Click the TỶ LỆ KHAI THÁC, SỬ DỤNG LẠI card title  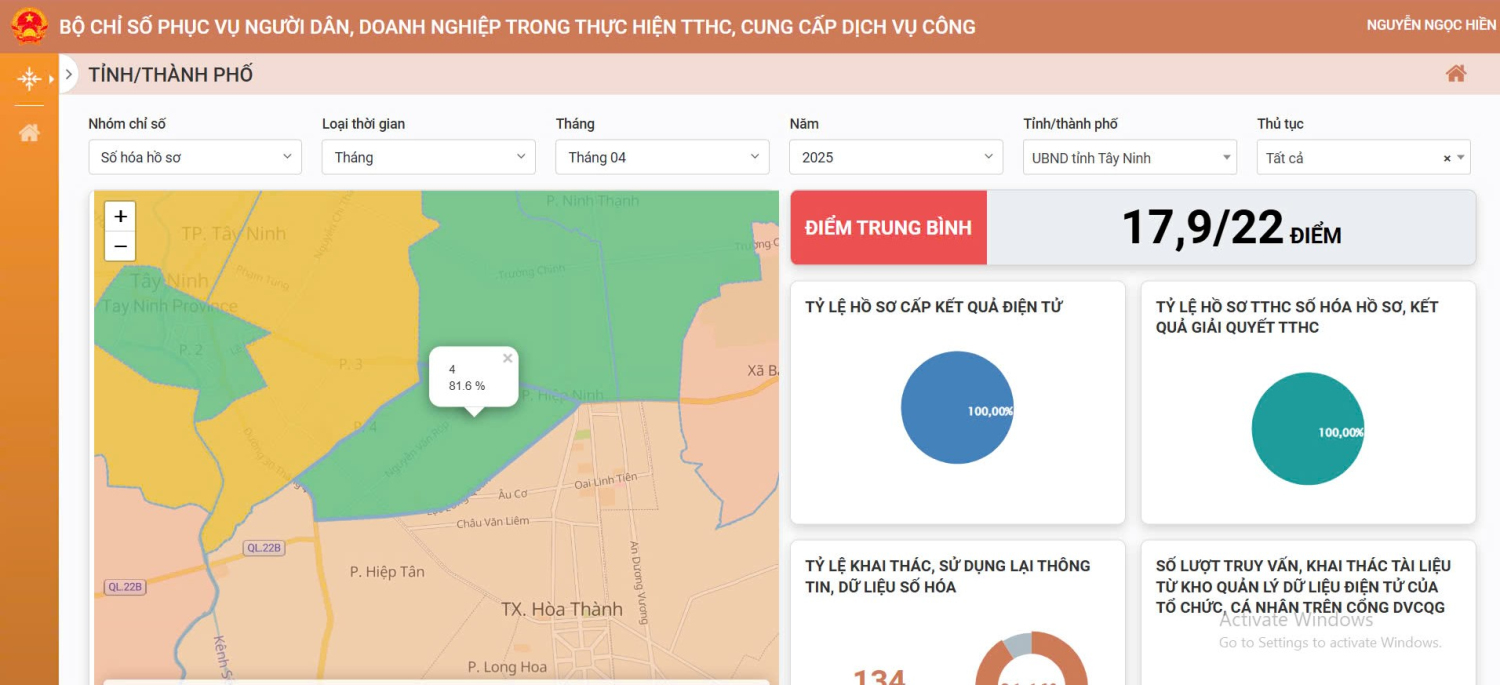pos(948,576)
